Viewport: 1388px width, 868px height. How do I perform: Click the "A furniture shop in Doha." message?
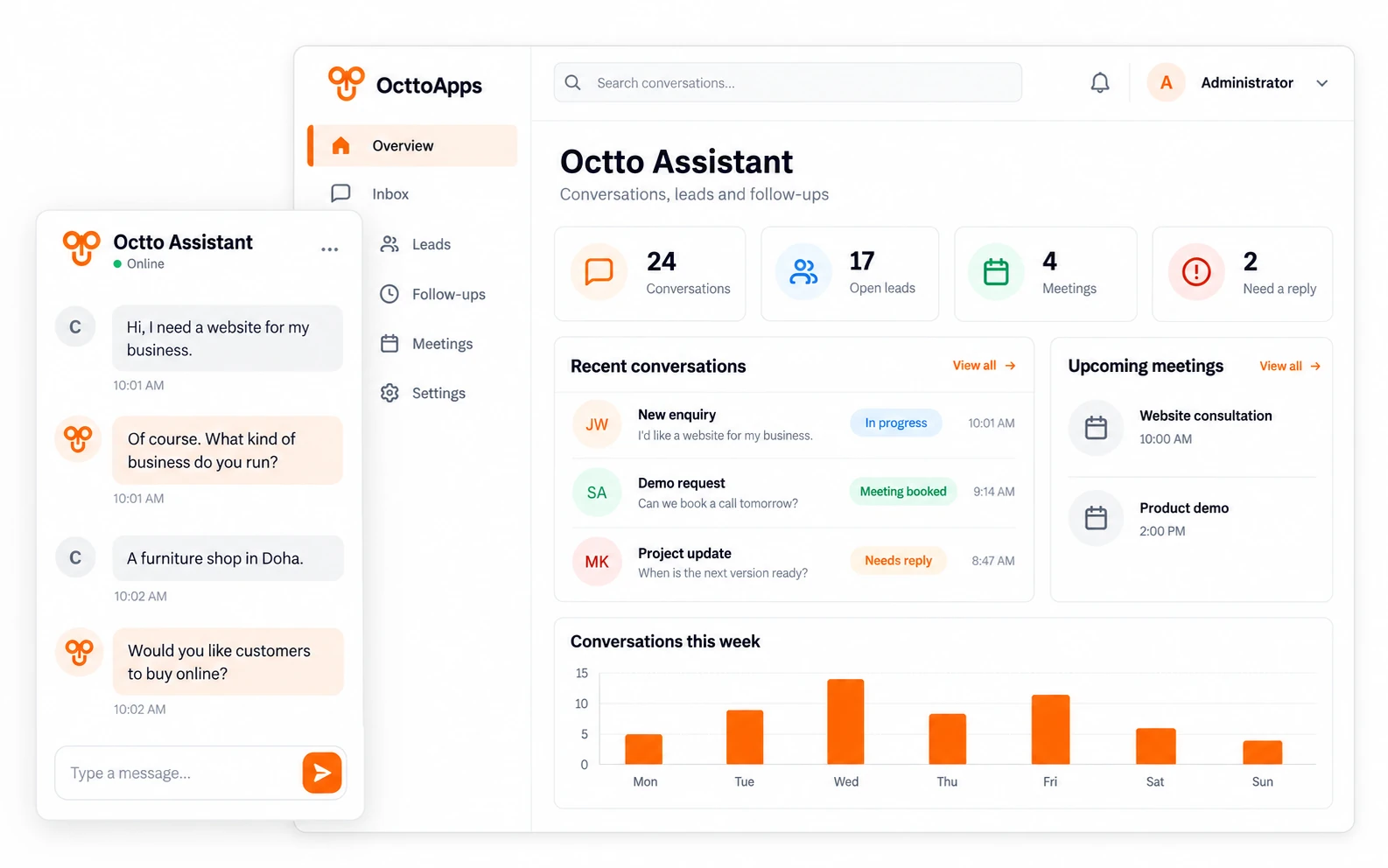coord(228,558)
